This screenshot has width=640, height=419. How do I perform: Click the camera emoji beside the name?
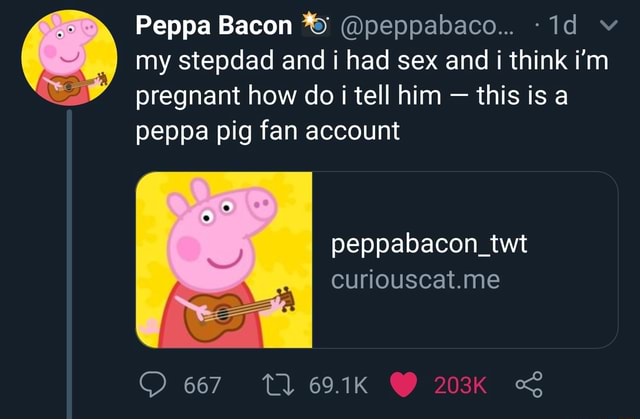coord(311,23)
